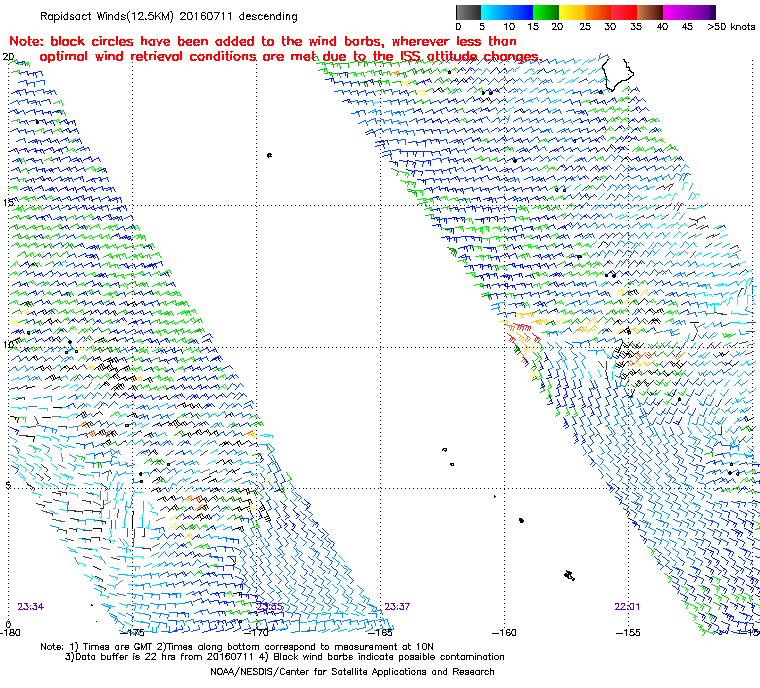Click the red 'optimal wind retrieval conditions' line
This screenshot has height=688, width=760.
pos(290,56)
